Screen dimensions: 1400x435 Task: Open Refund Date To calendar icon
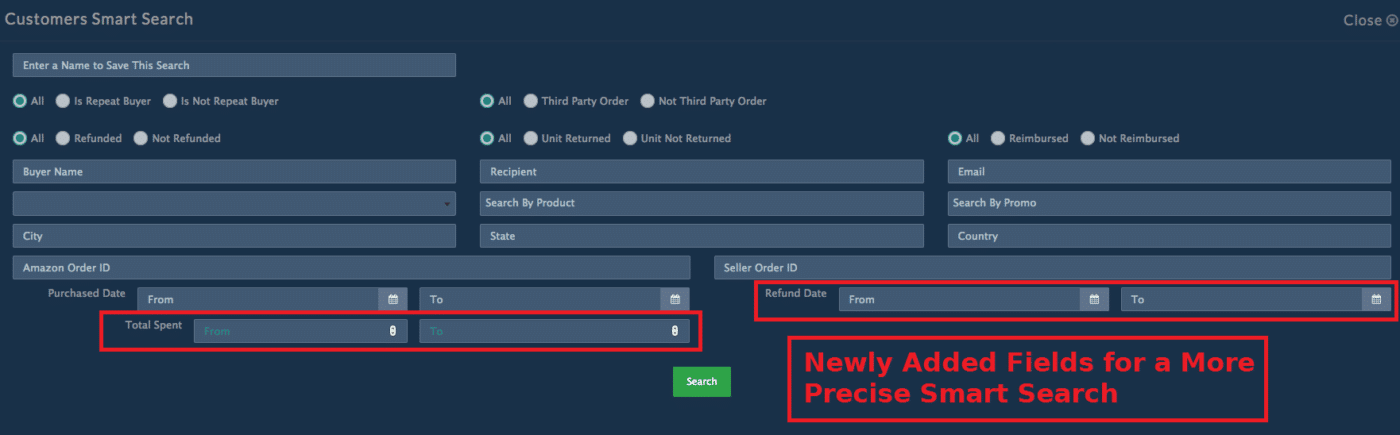coord(1377,299)
